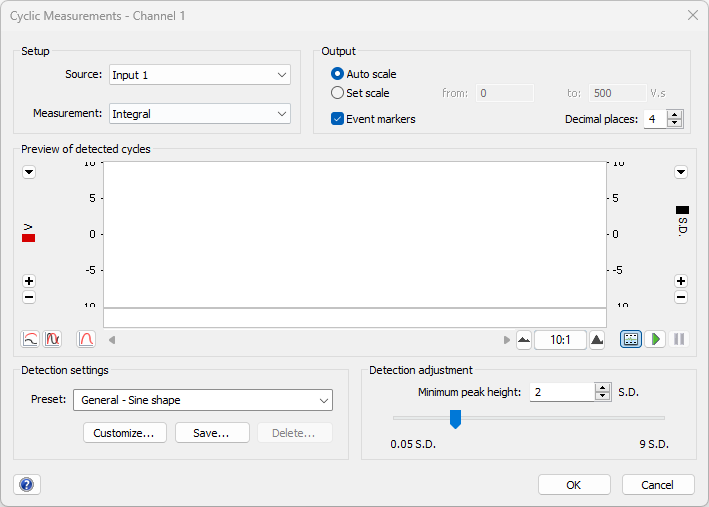This screenshot has height=507, width=709.
Task: Click the right S.D. axis minus button
Action: tap(681, 297)
